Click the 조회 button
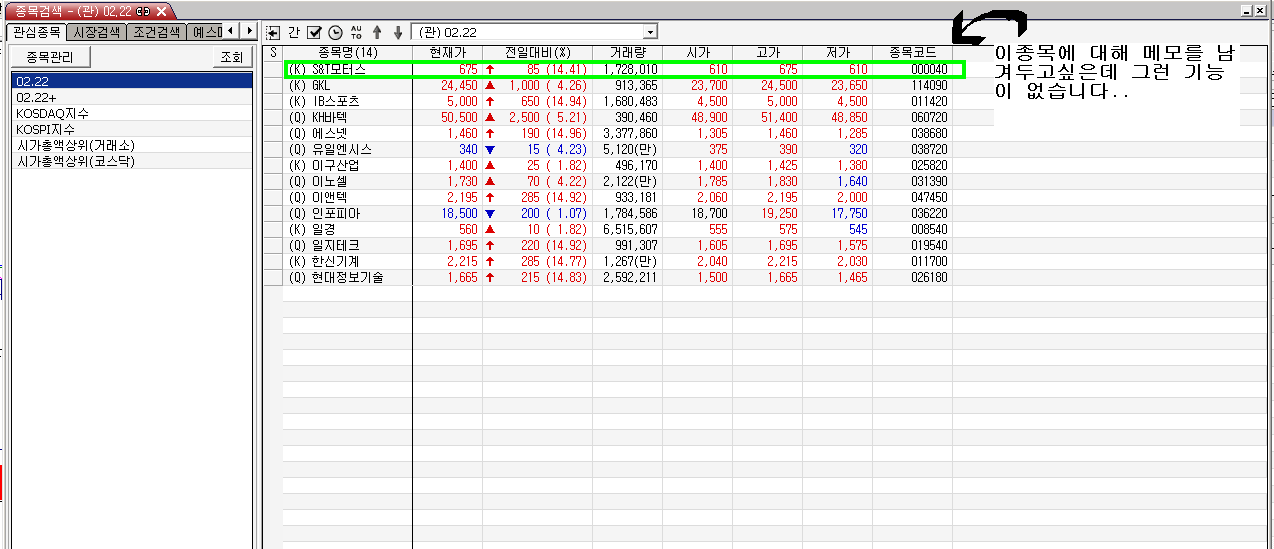1274x549 pixels. tap(231, 57)
